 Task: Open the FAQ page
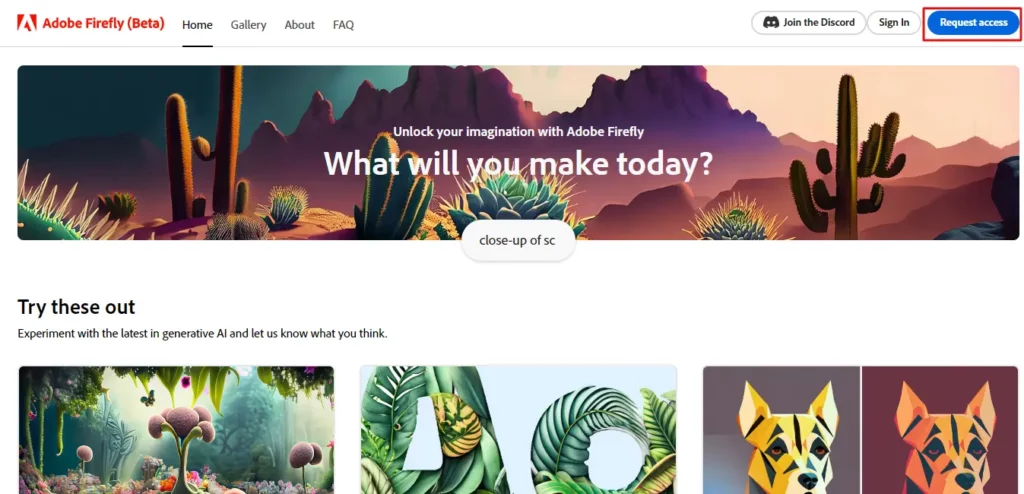tap(343, 25)
